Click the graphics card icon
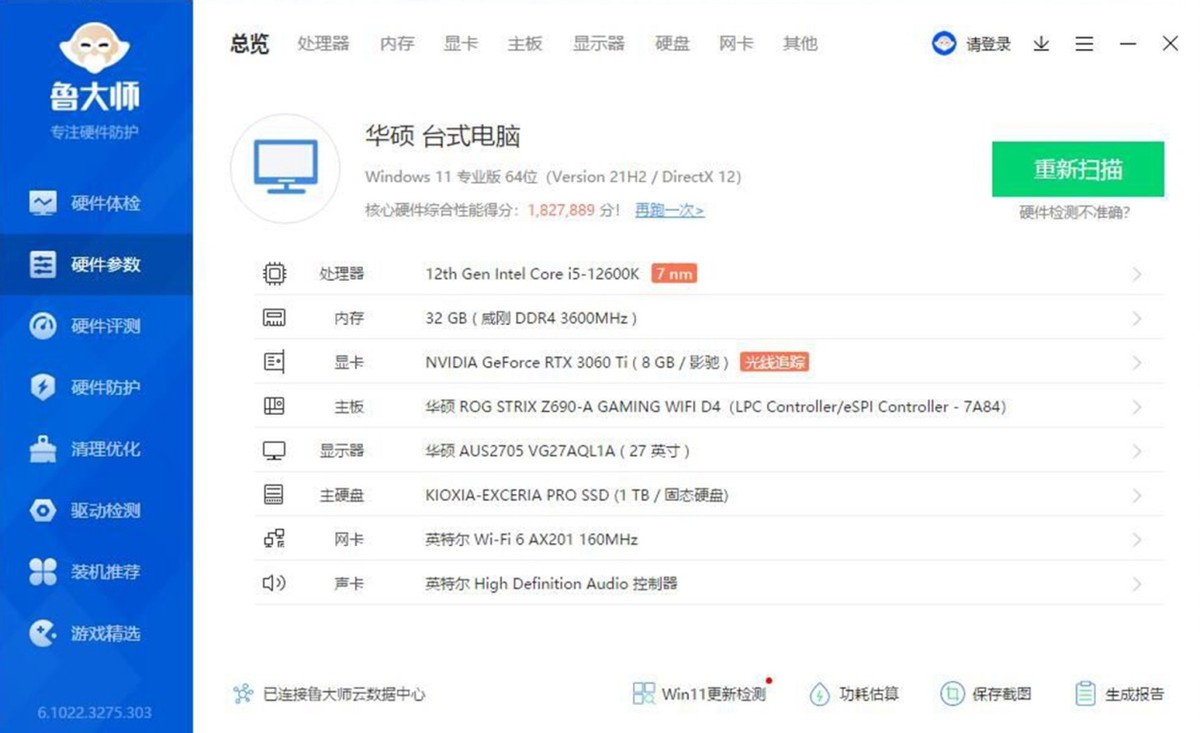This screenshot has height=733, width=1200. point(274,362)
